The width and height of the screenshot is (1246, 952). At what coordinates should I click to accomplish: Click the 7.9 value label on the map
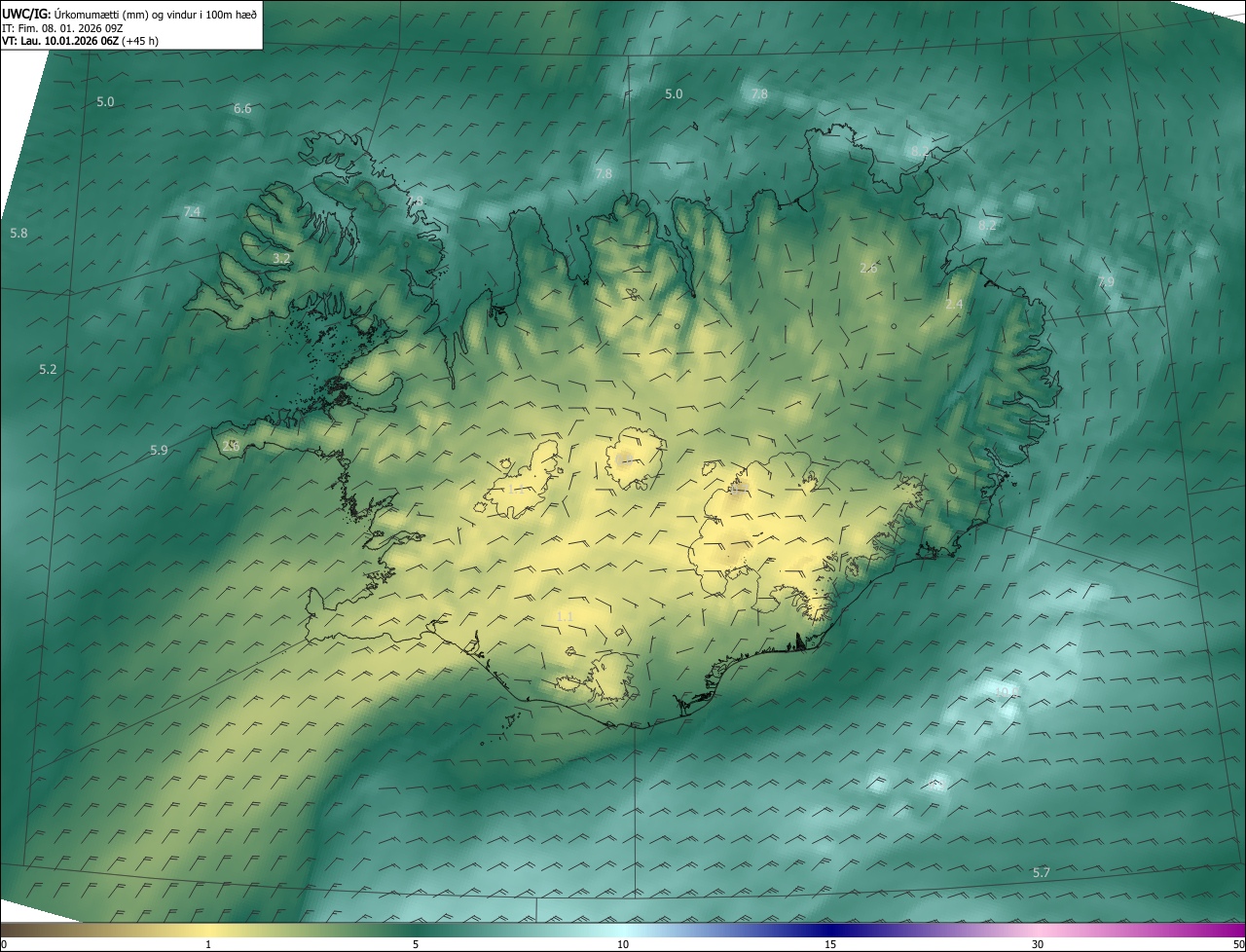click(x=1106, y=281)
